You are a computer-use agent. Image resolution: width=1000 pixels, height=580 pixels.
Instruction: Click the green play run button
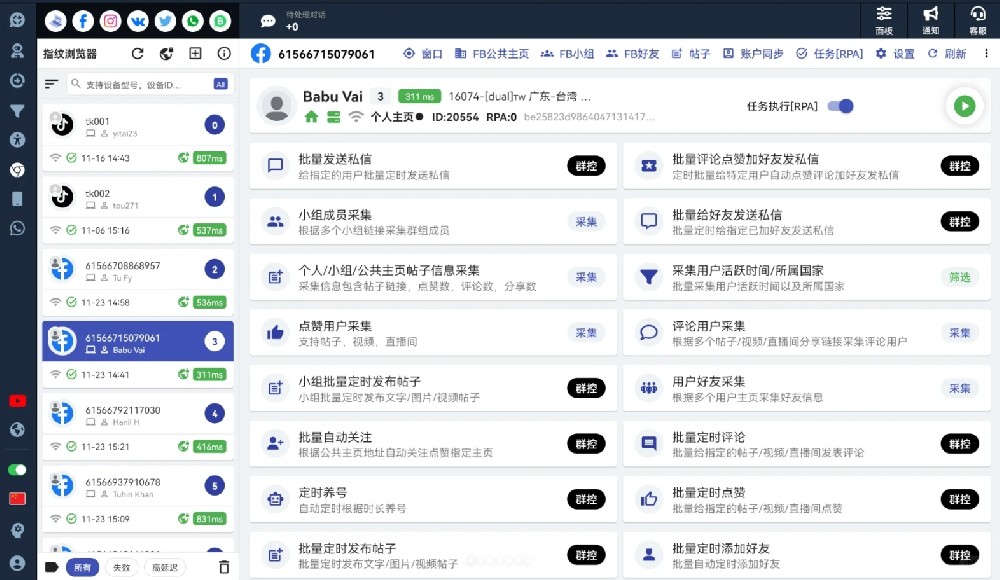pyautogui.click(x=964, y=106)
